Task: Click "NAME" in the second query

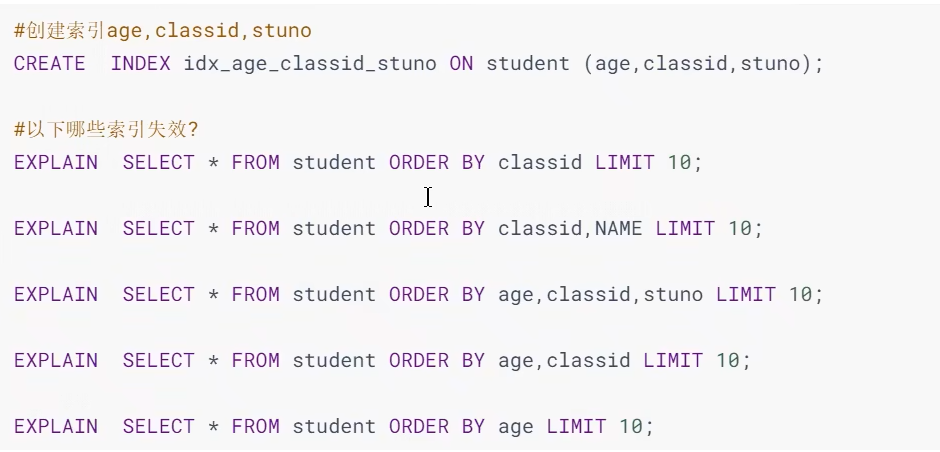Action: [x=619, y=228]
